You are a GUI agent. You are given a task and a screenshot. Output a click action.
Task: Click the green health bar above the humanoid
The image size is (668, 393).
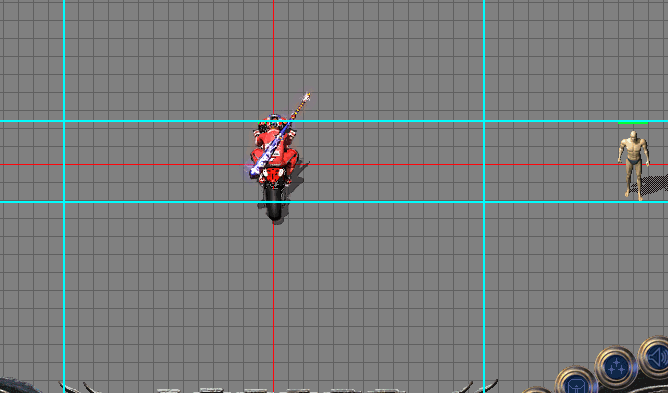pos(633,123)
